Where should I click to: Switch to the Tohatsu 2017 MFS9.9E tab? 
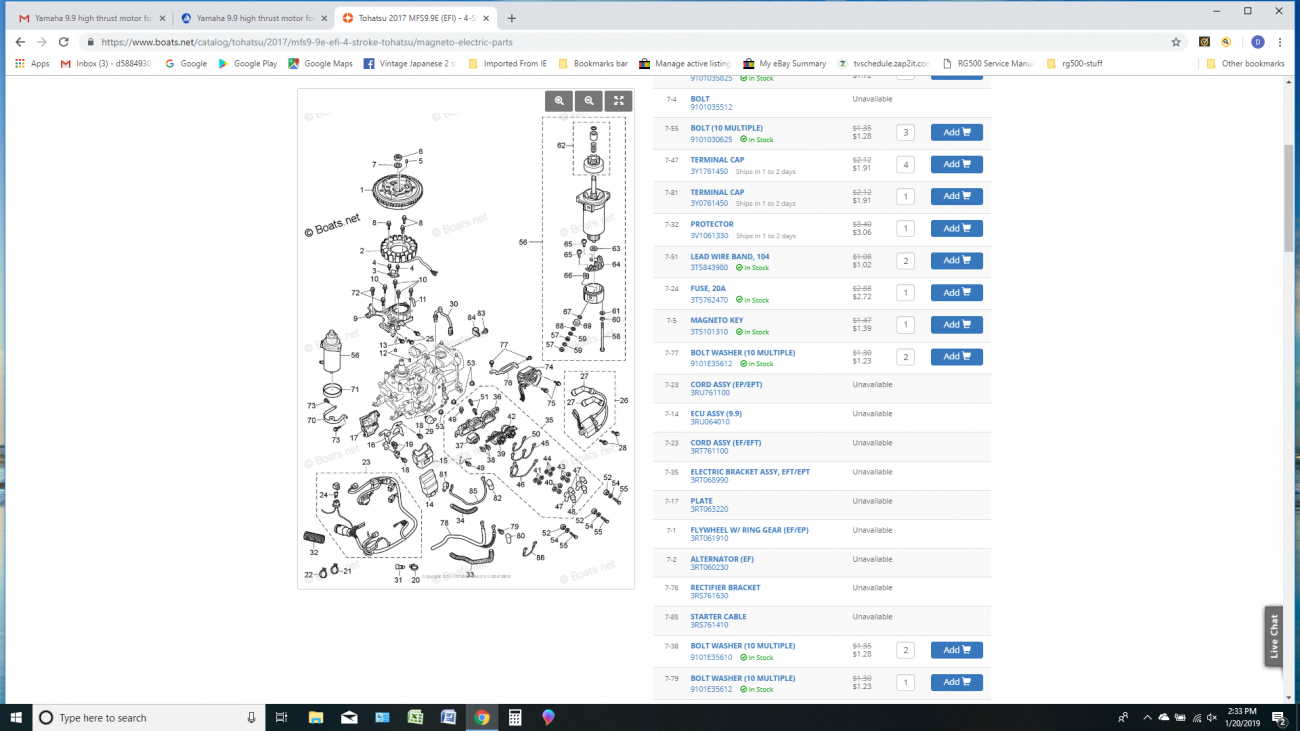click(x=415, y=18)
